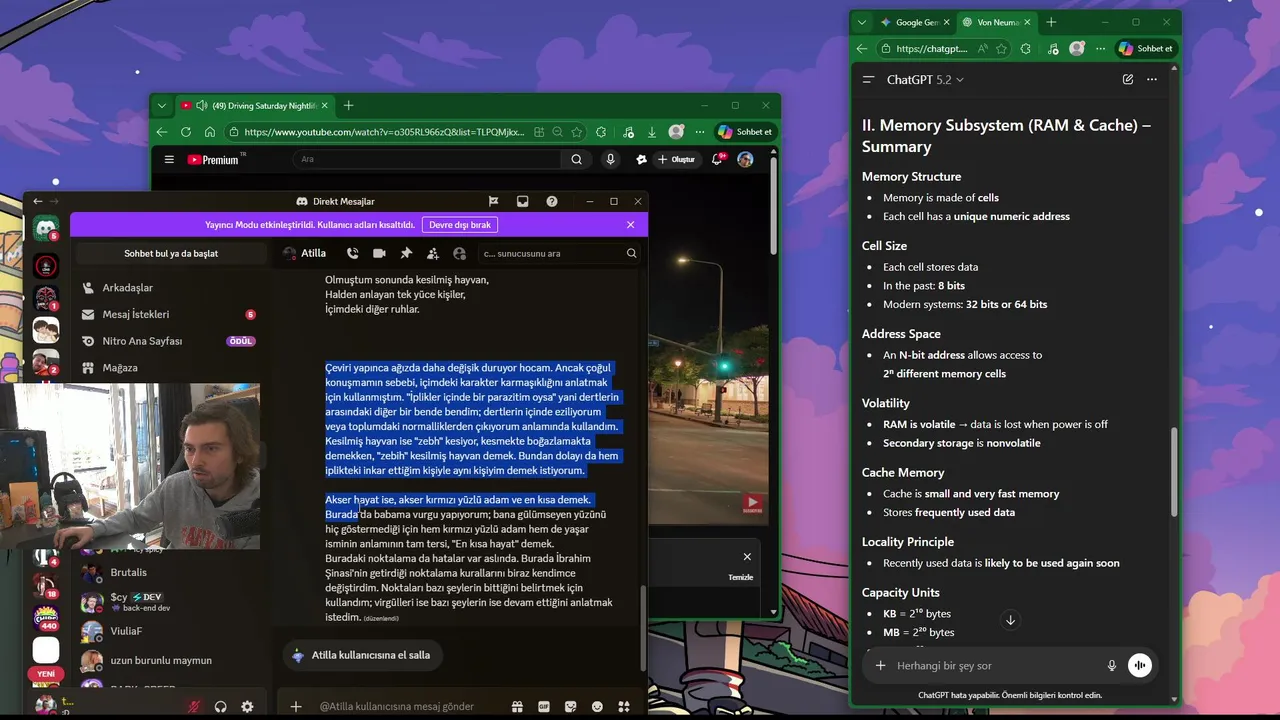
Task: Click Sohbet et Copilot in ChatGPT browser
Action: point(1145,48)
